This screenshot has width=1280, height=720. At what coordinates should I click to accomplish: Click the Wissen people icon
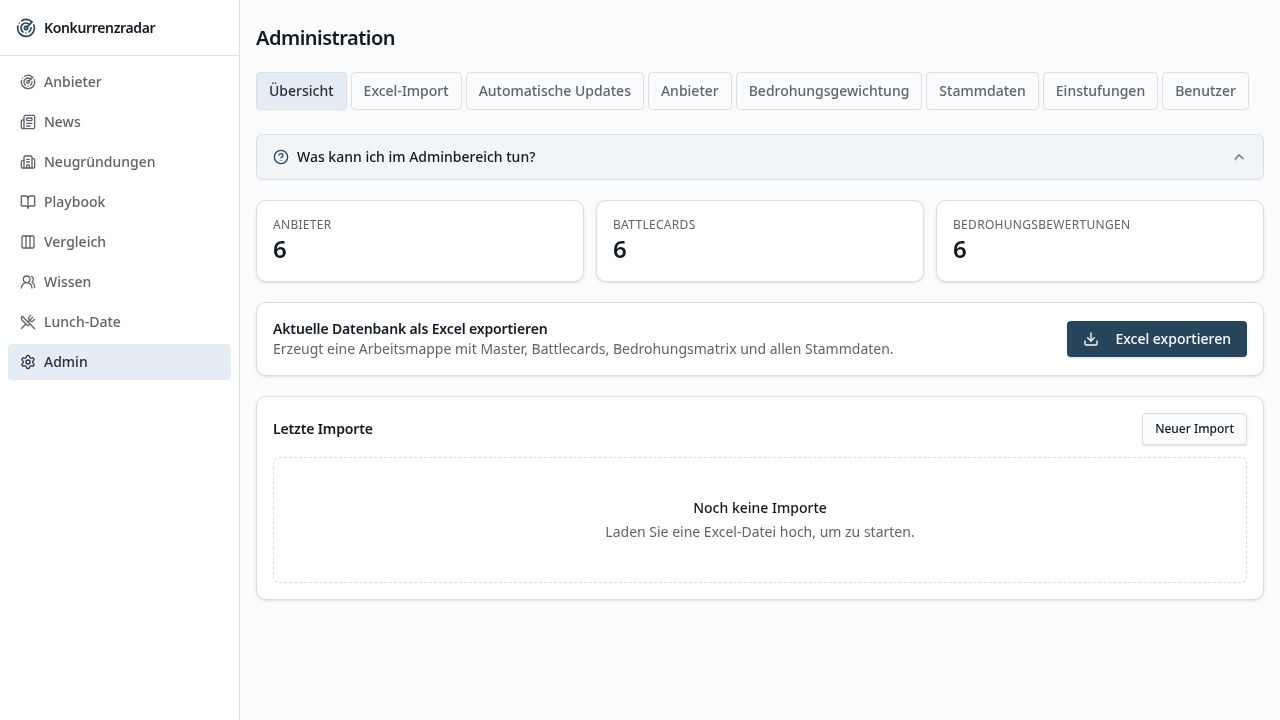[28, 282]
